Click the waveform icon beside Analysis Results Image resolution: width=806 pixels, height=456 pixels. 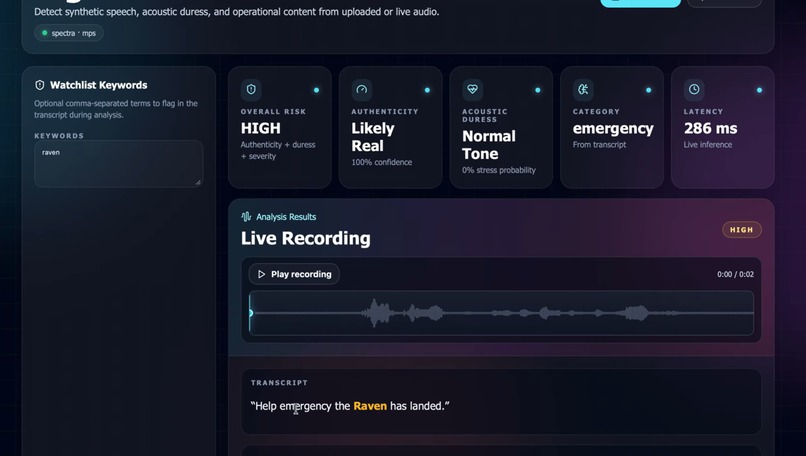pos(246,216)
